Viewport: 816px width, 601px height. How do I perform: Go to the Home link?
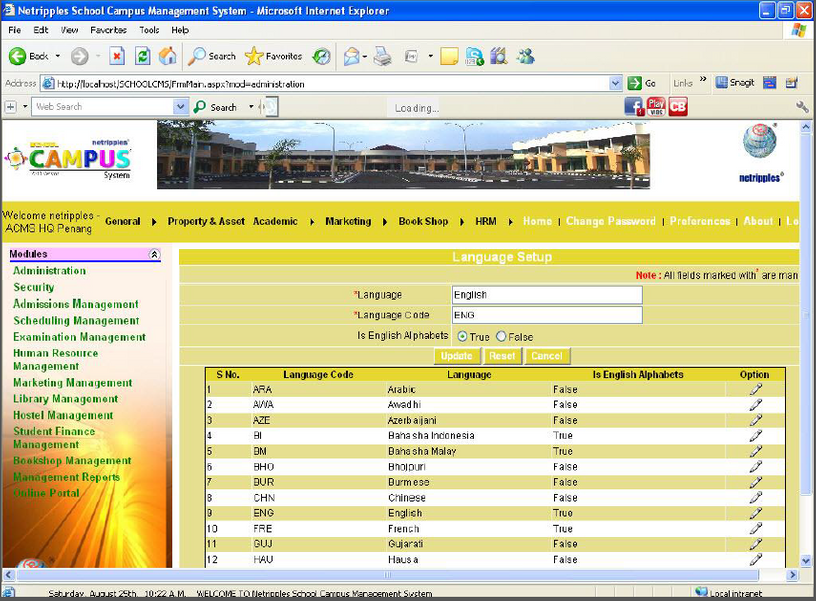point(537,221)
